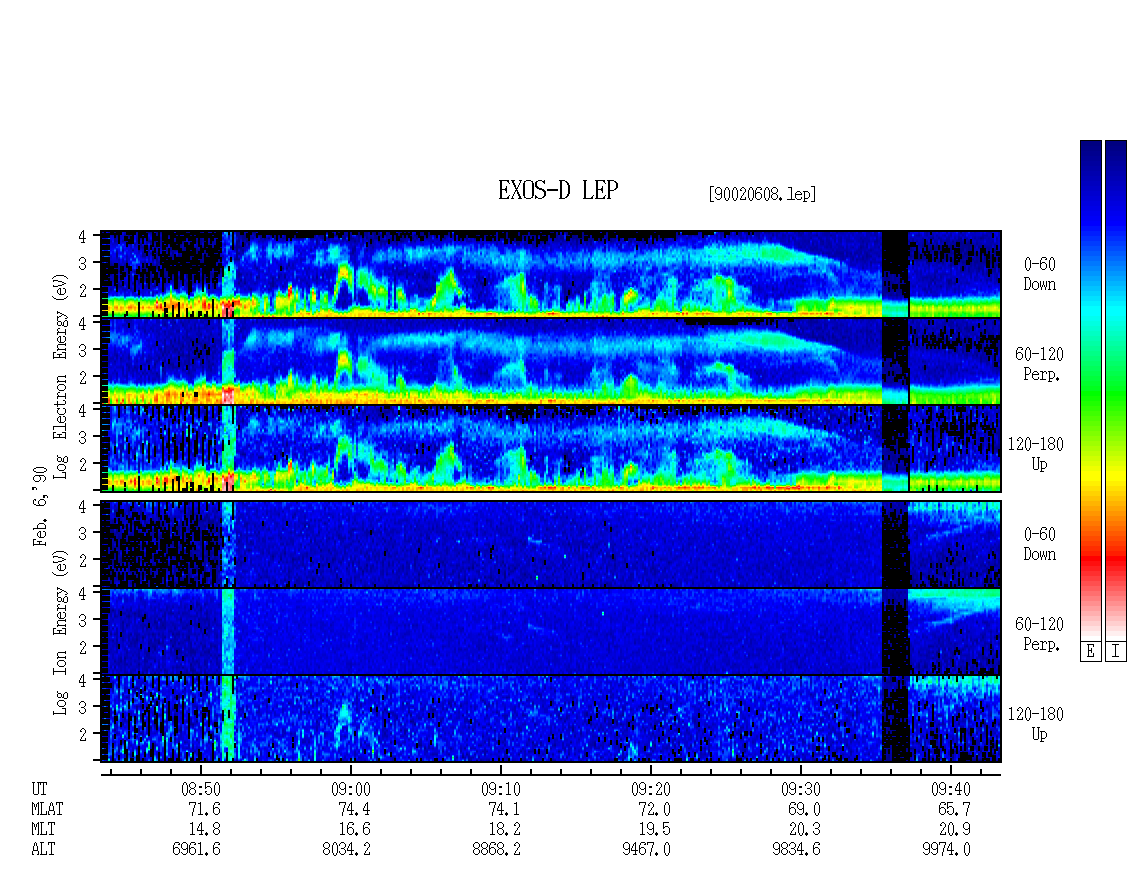Click the 09:10 UT time label

[501, 789]
